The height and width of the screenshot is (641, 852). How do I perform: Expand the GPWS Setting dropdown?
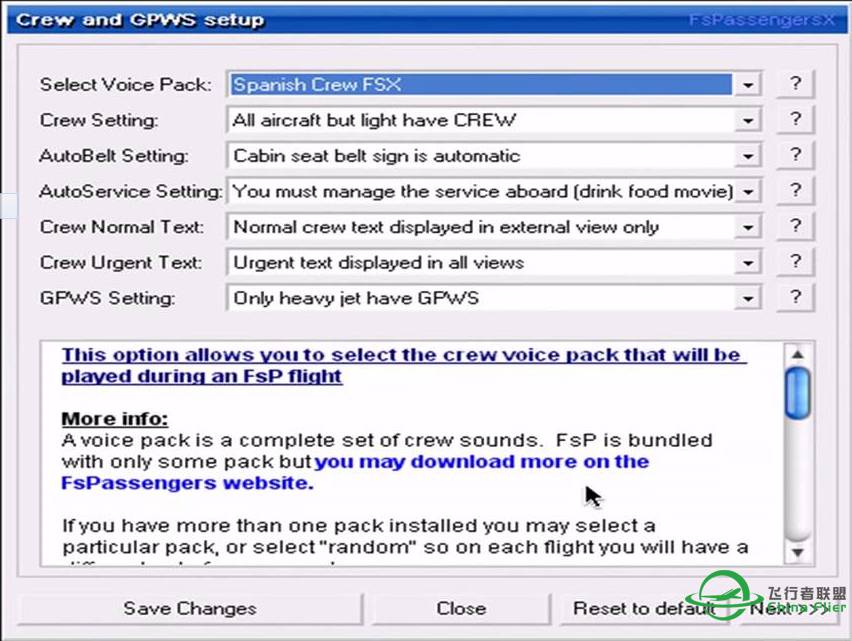[x=747, y=298]
